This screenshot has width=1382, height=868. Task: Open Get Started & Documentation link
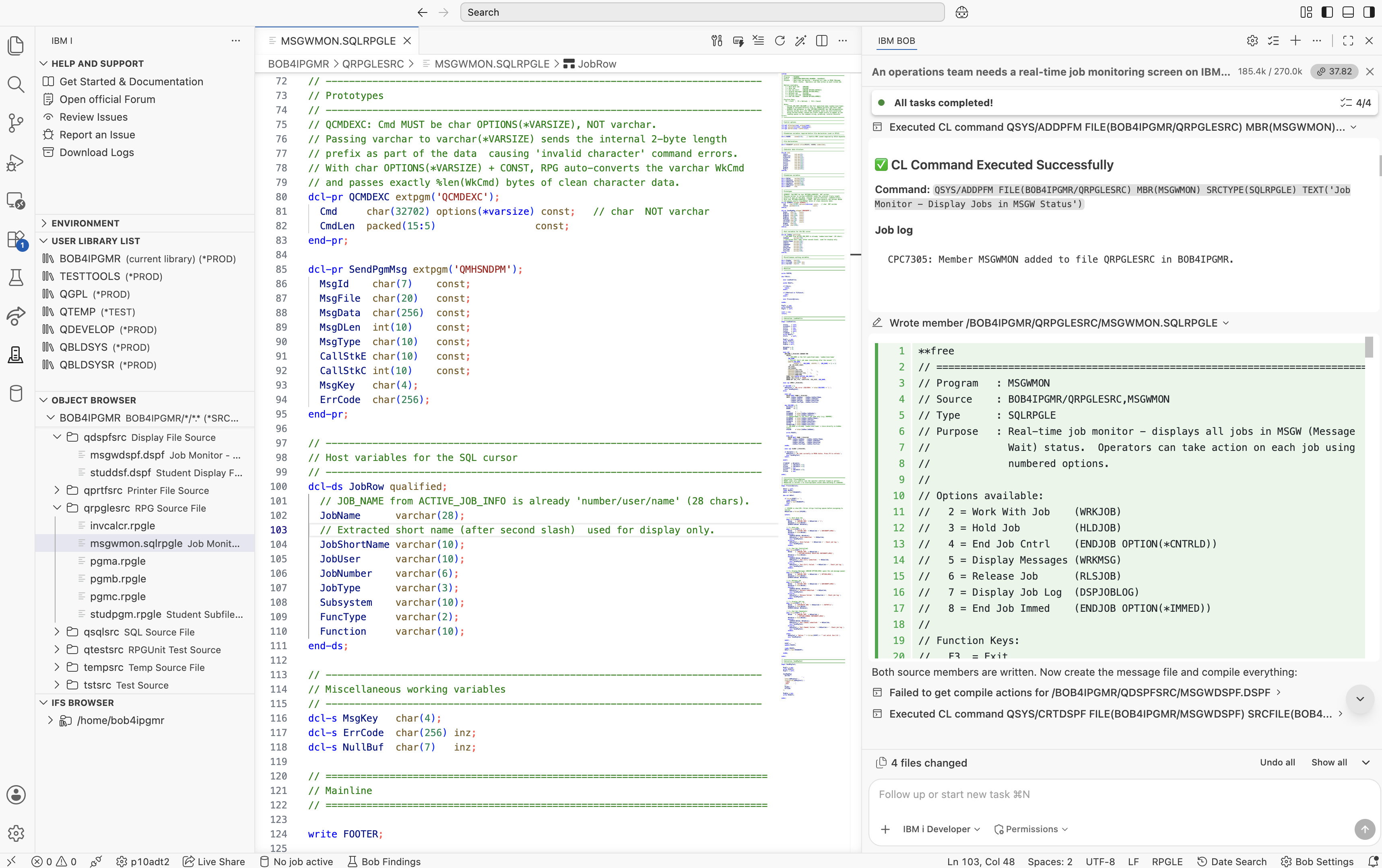[131, 82]
